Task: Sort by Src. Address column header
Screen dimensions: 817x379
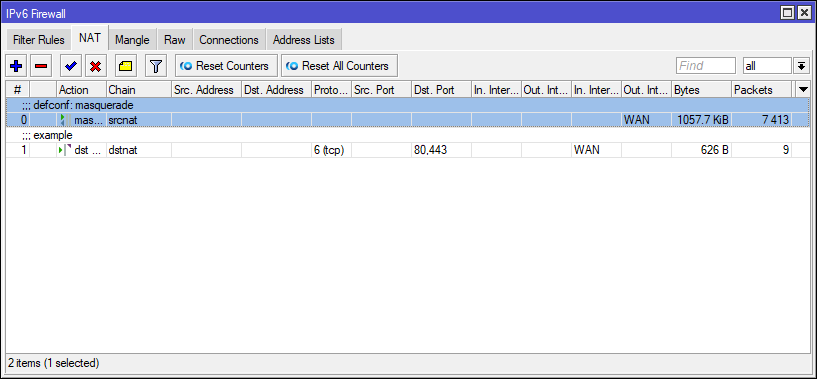Action: [x=206, y=90]
